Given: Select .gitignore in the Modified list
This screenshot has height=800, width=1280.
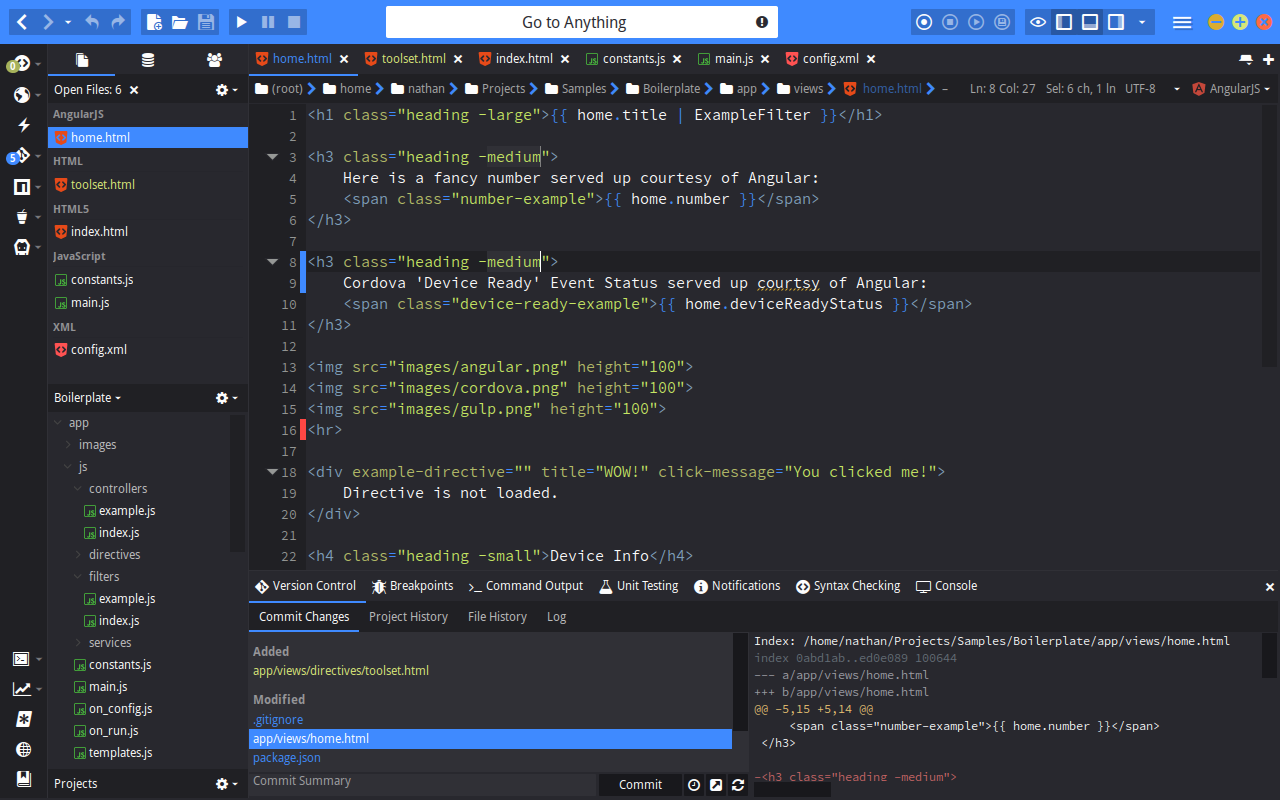Looking at the screenshot, I should pos(278,720).
